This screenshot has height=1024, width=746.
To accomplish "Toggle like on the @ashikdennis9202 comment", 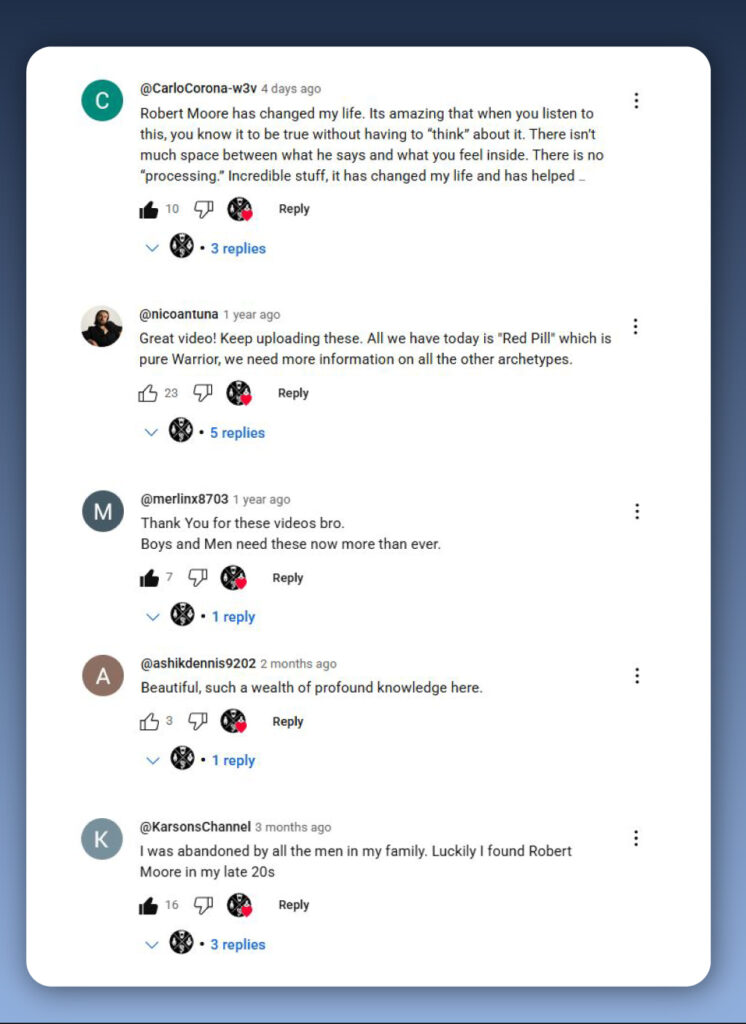I will (150, 722).
